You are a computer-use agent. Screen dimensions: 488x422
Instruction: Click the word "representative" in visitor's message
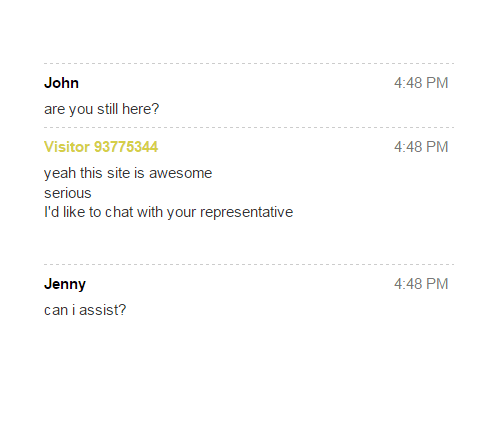tap(247, 213)
